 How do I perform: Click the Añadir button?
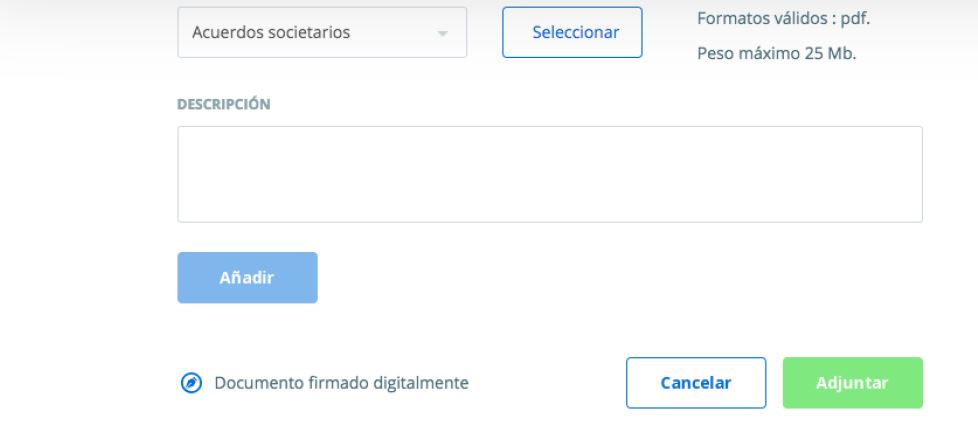247,277
